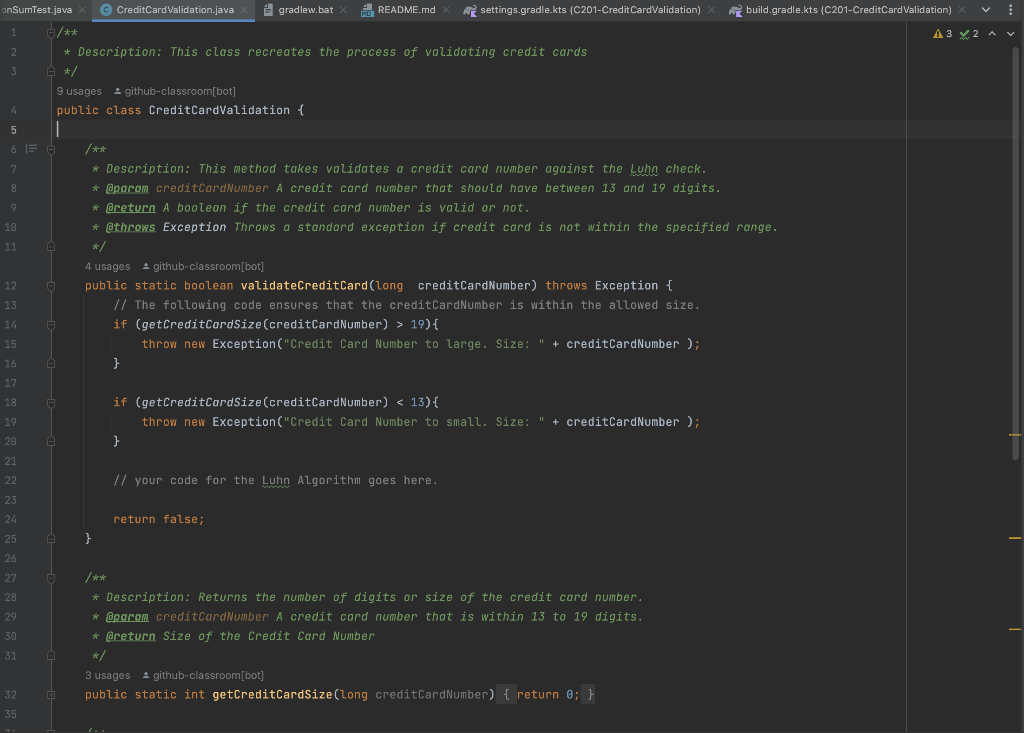Jump to previous problem with the up arrow icon
The height and width of the screenshot is (733, 1024).
click(991, 33)
